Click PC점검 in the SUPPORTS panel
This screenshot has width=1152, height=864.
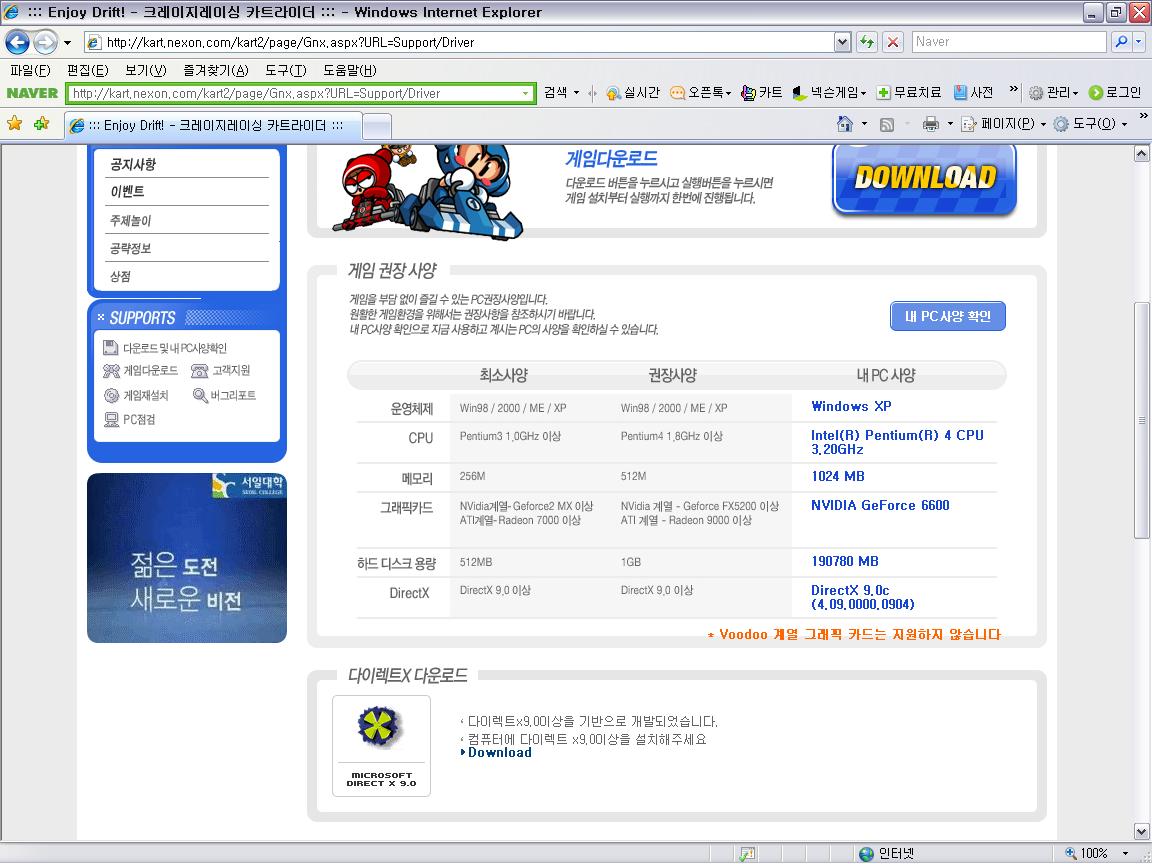coord(129,420)
